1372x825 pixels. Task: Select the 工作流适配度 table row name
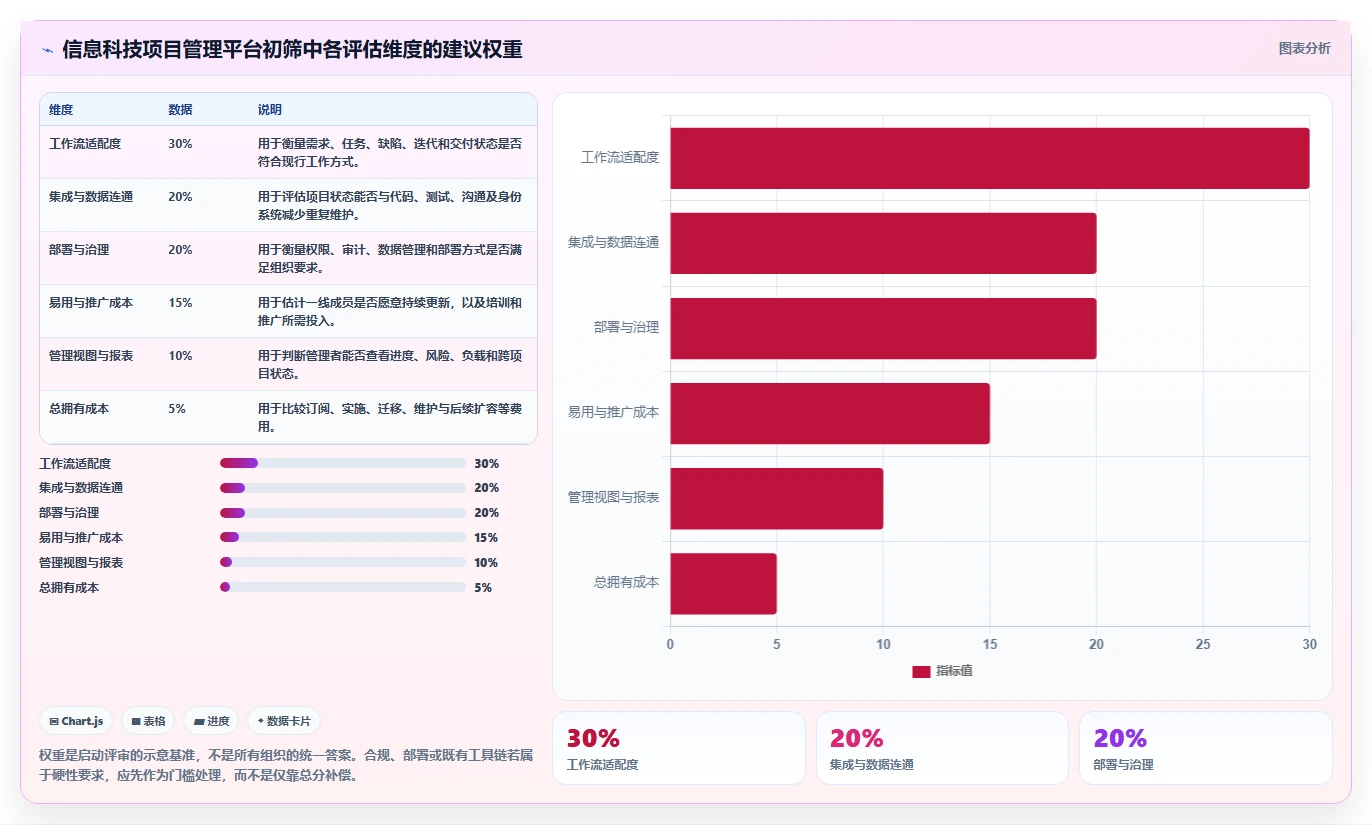(85, 144)
